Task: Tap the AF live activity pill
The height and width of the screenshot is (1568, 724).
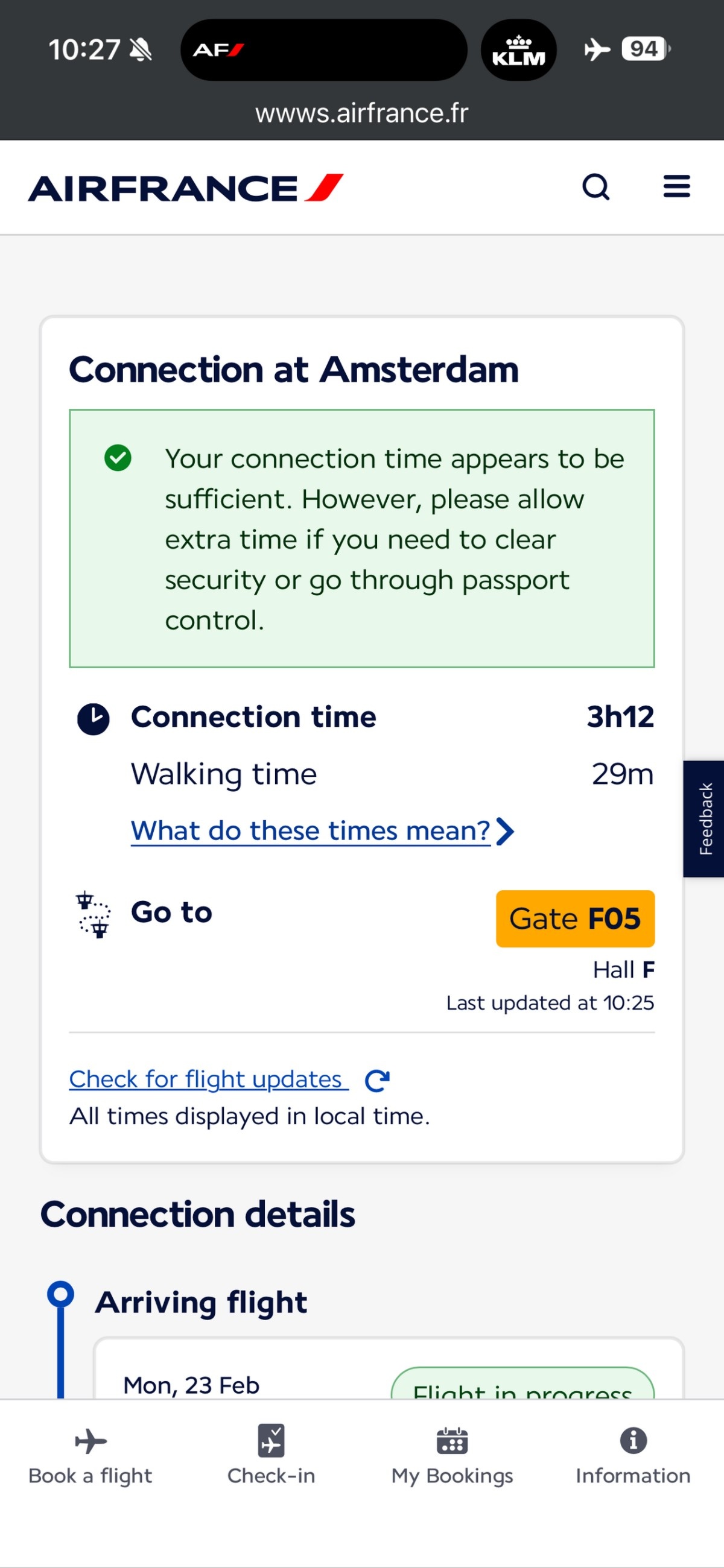Action: 323,51
